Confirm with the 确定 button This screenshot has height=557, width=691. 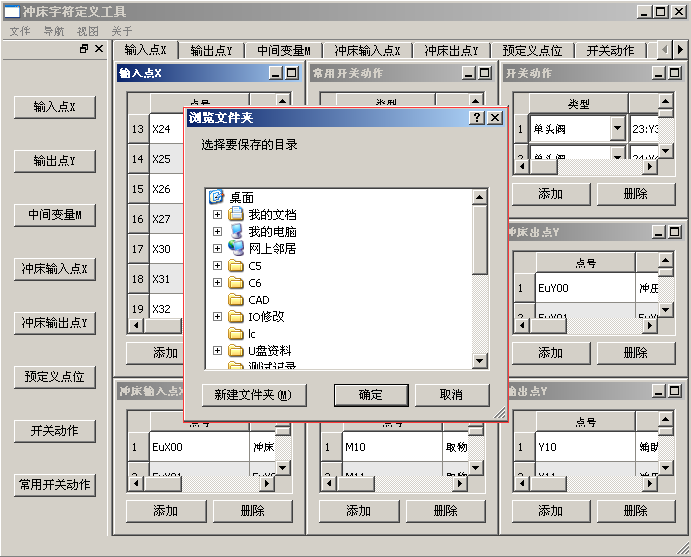pos(371,395)
